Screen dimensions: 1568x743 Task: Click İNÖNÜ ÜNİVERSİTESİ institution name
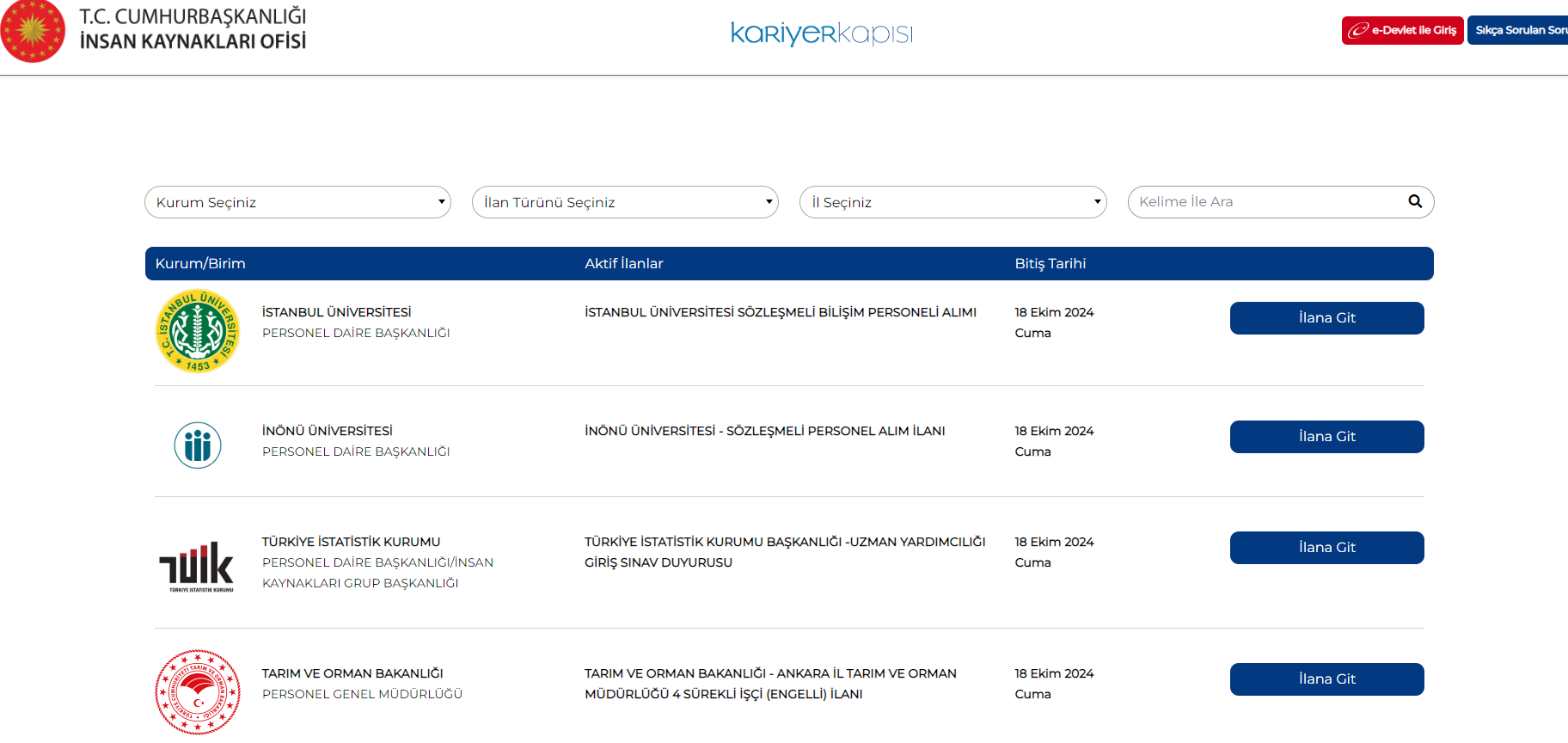pyautogui.click(x=328, y=431)
